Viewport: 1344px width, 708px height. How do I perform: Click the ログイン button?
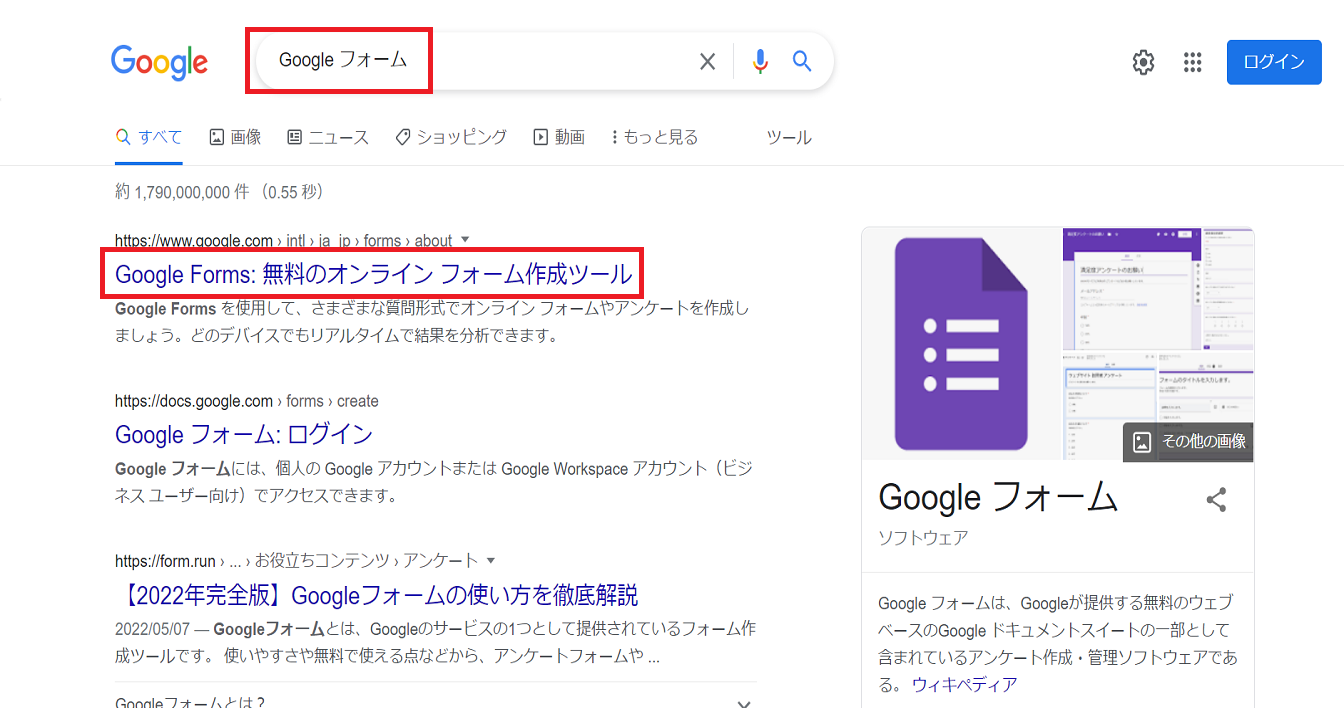[x=1273, y=62]
